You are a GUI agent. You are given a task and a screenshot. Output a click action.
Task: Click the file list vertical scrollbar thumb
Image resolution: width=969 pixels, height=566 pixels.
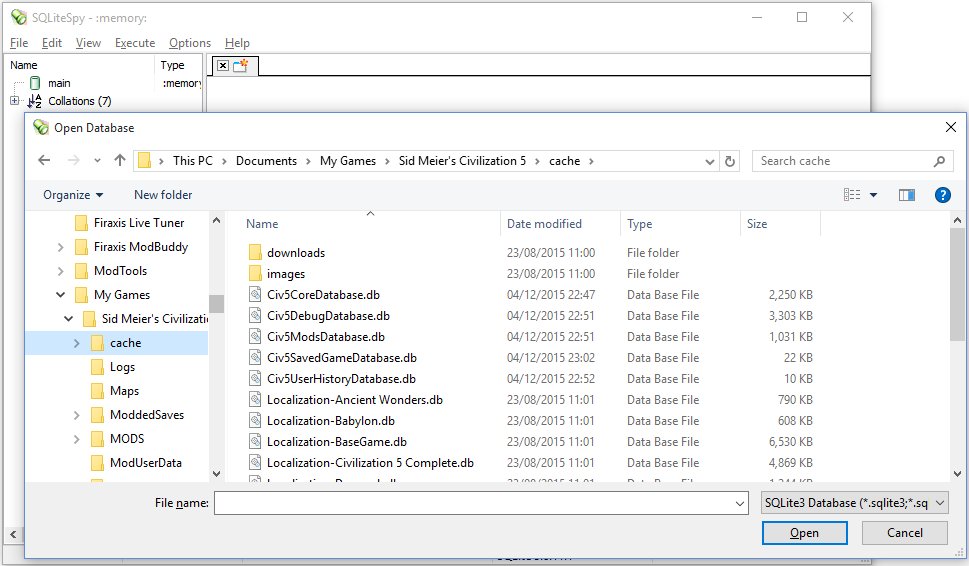click(957, 283)
